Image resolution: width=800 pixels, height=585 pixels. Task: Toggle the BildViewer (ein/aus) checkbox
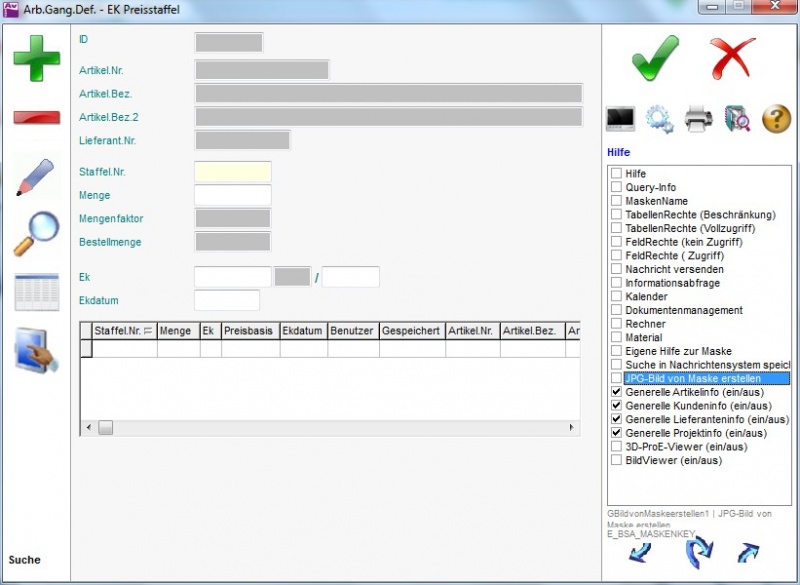pyautogui.click(x=616, y=461)
